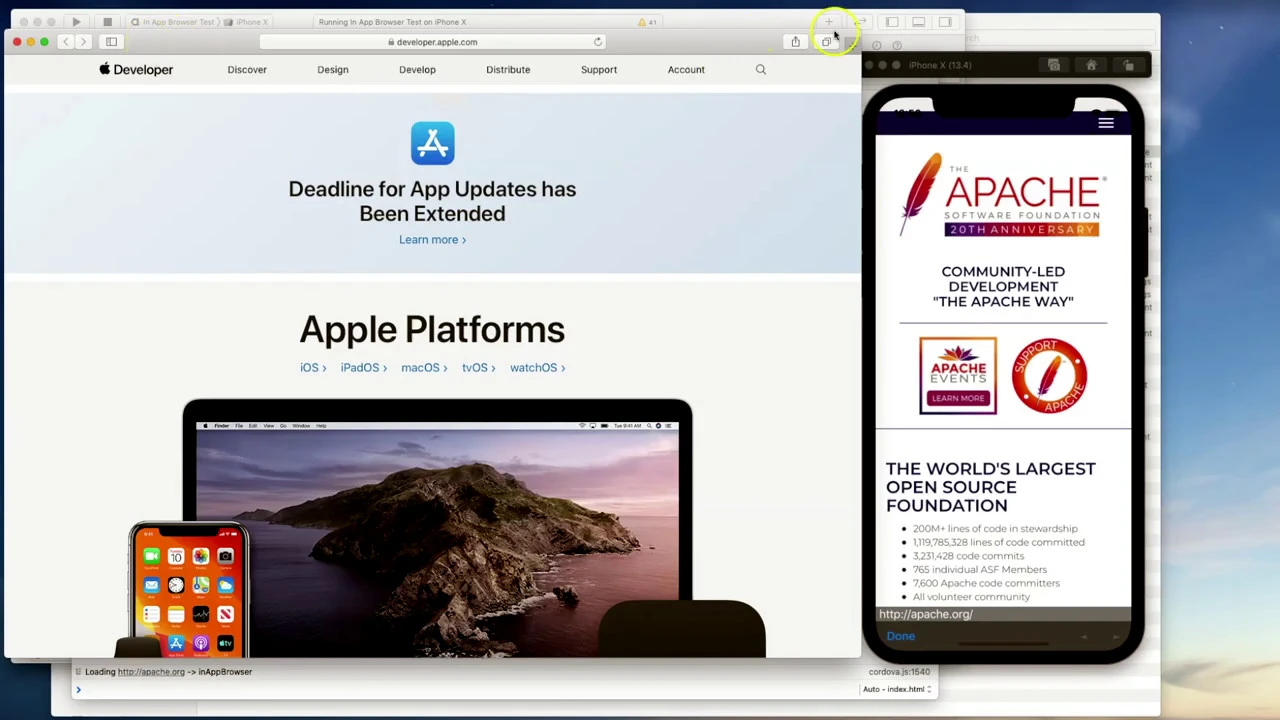The width and height of the screenshot is (1280, 720).
Task: Open Safari's Share button
Action: coord(795,42)
